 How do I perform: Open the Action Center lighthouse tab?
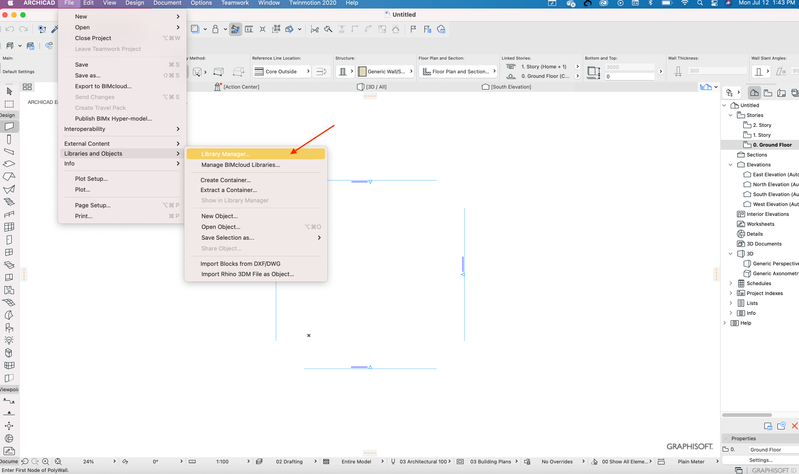236,87
